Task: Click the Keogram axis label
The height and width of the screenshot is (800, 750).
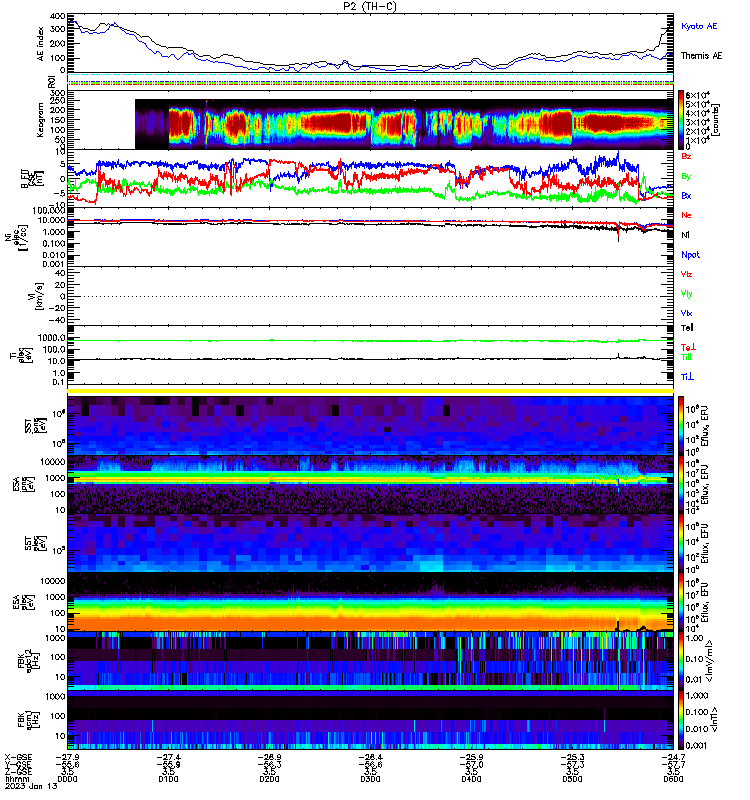Action: (40, 120)
